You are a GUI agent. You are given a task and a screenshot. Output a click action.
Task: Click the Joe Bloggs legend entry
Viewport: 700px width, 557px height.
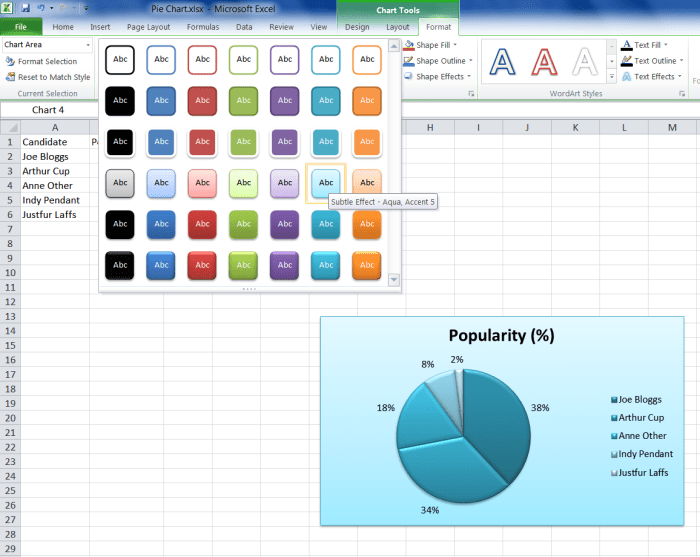coord(636,399)
